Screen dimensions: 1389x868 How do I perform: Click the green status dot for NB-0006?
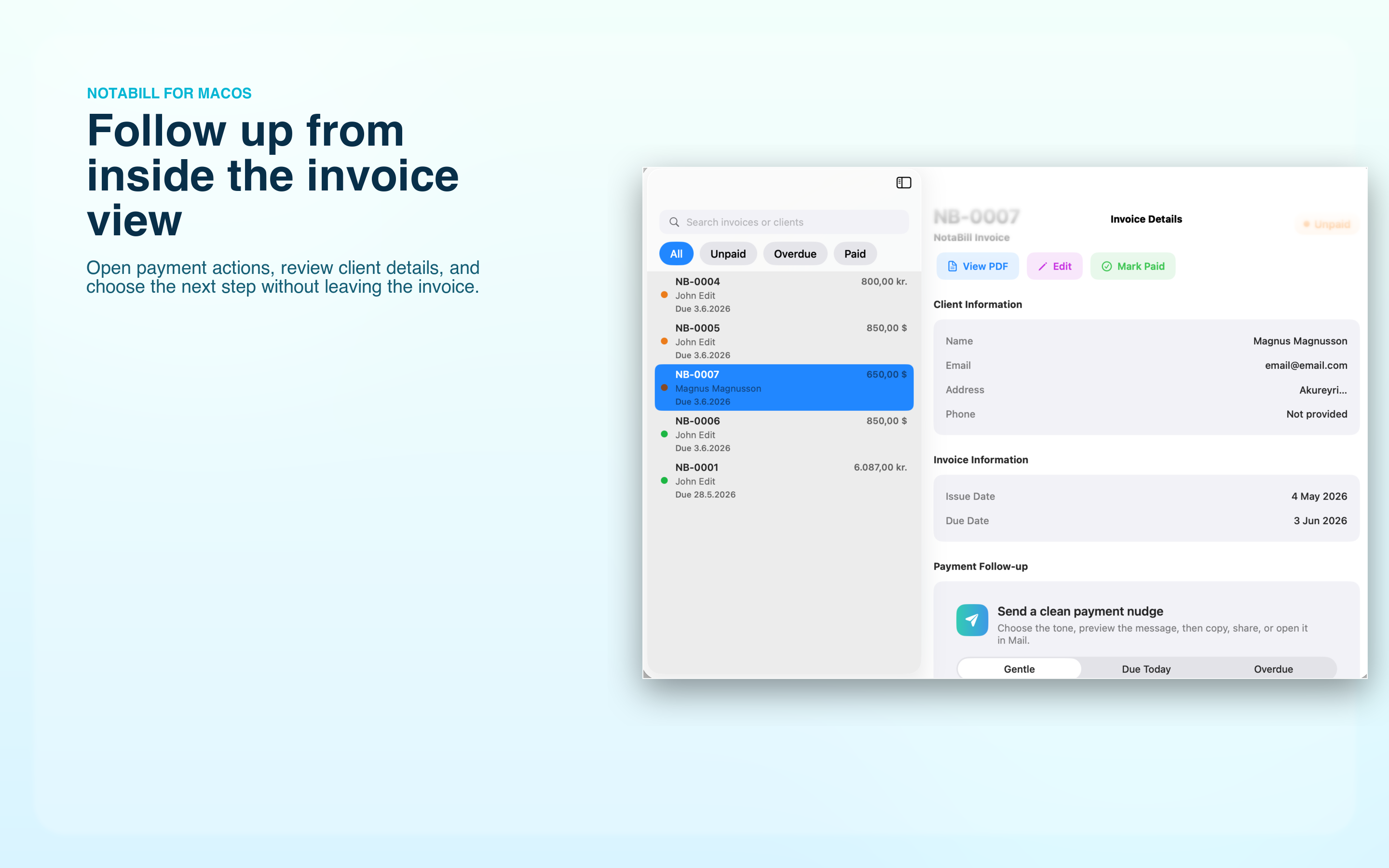tap(664, 434)
